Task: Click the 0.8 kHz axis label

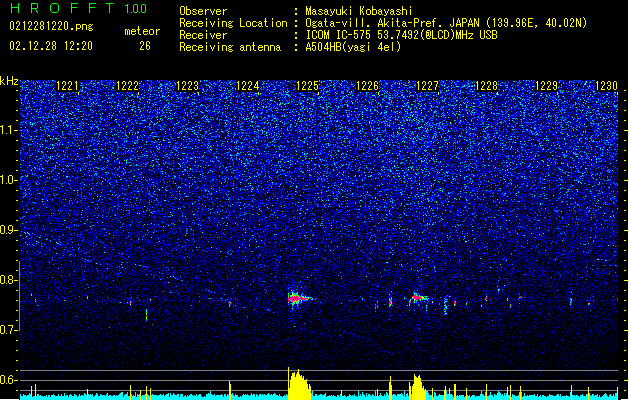Action: point(9,280)
